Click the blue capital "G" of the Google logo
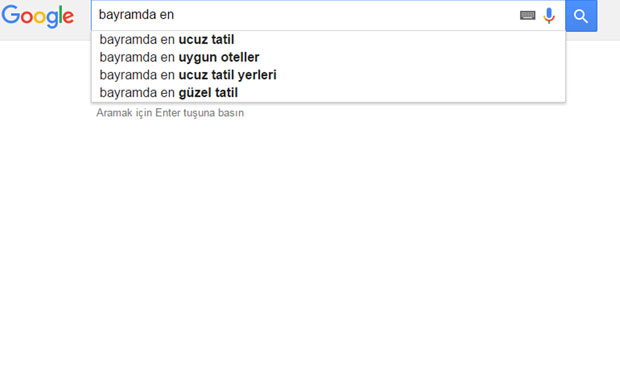 [11, 15]
